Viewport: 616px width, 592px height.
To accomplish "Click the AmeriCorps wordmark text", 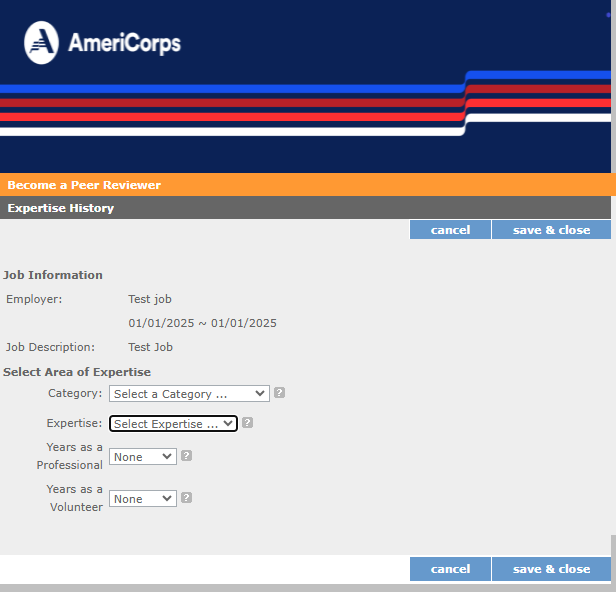I will 124,44.
